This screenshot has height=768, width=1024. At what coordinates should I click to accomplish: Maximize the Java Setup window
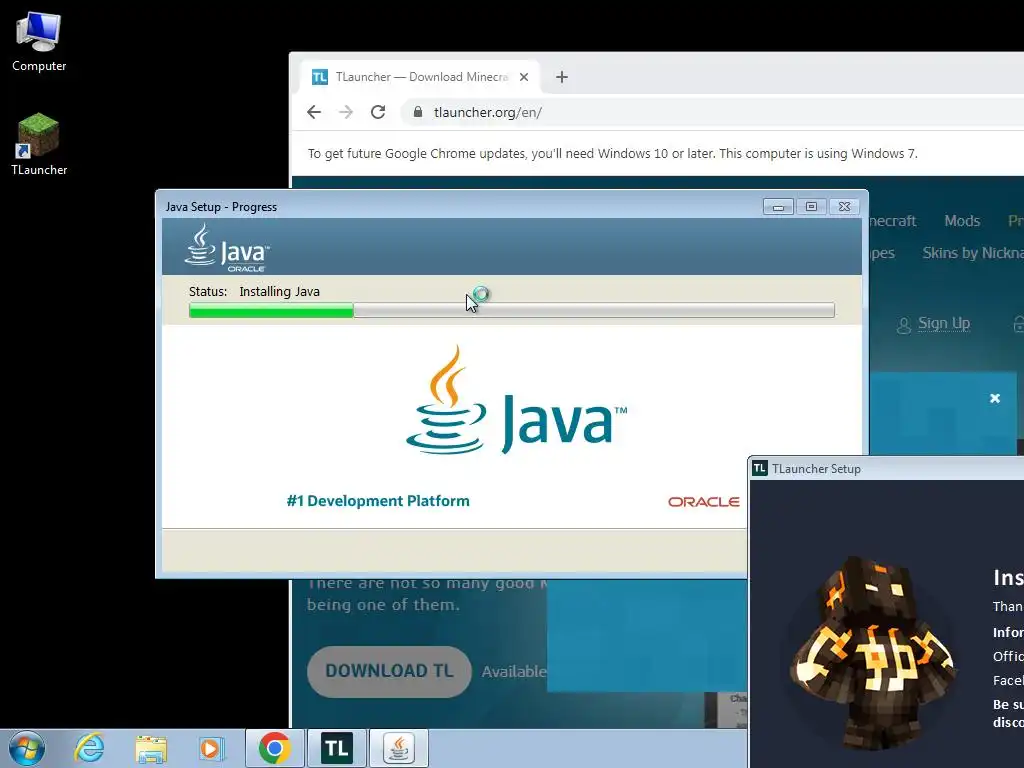click(811, 207)
